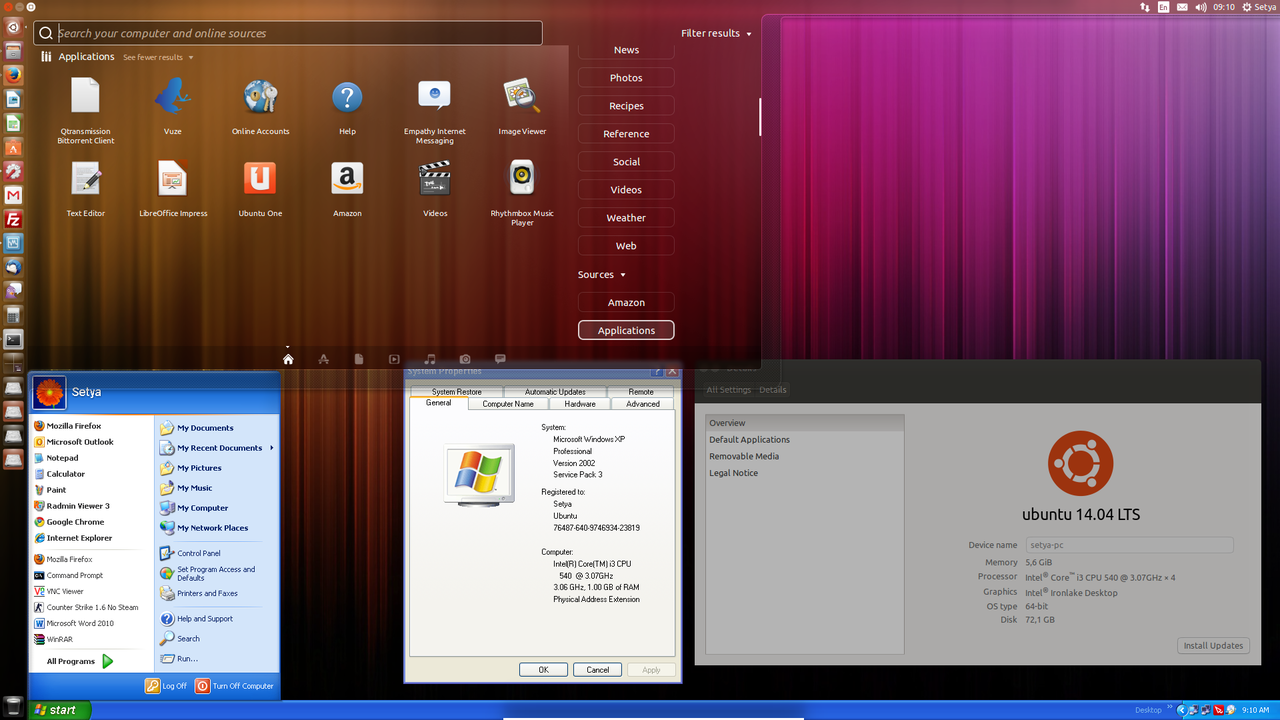1280x720 pixels.
Task: Toggle the News filter
Action: [626, 50]
